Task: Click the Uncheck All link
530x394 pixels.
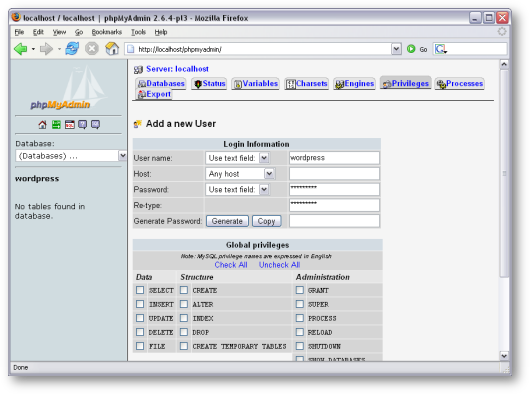Action: [x=280, y=265]
